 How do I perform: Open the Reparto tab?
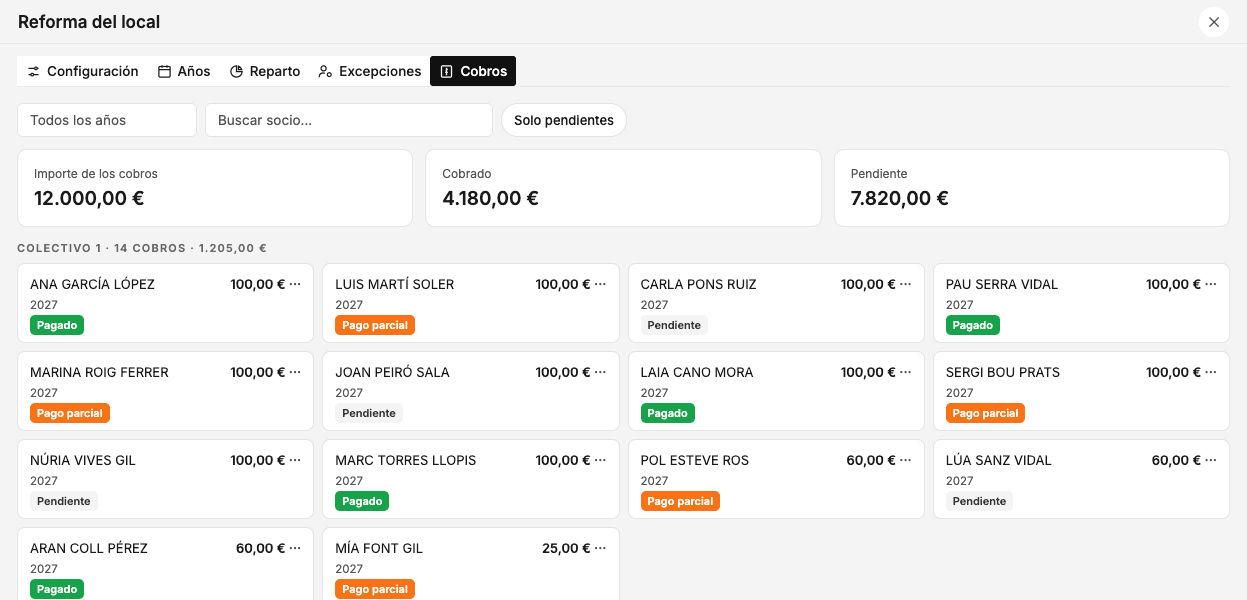tap(265, 71)
